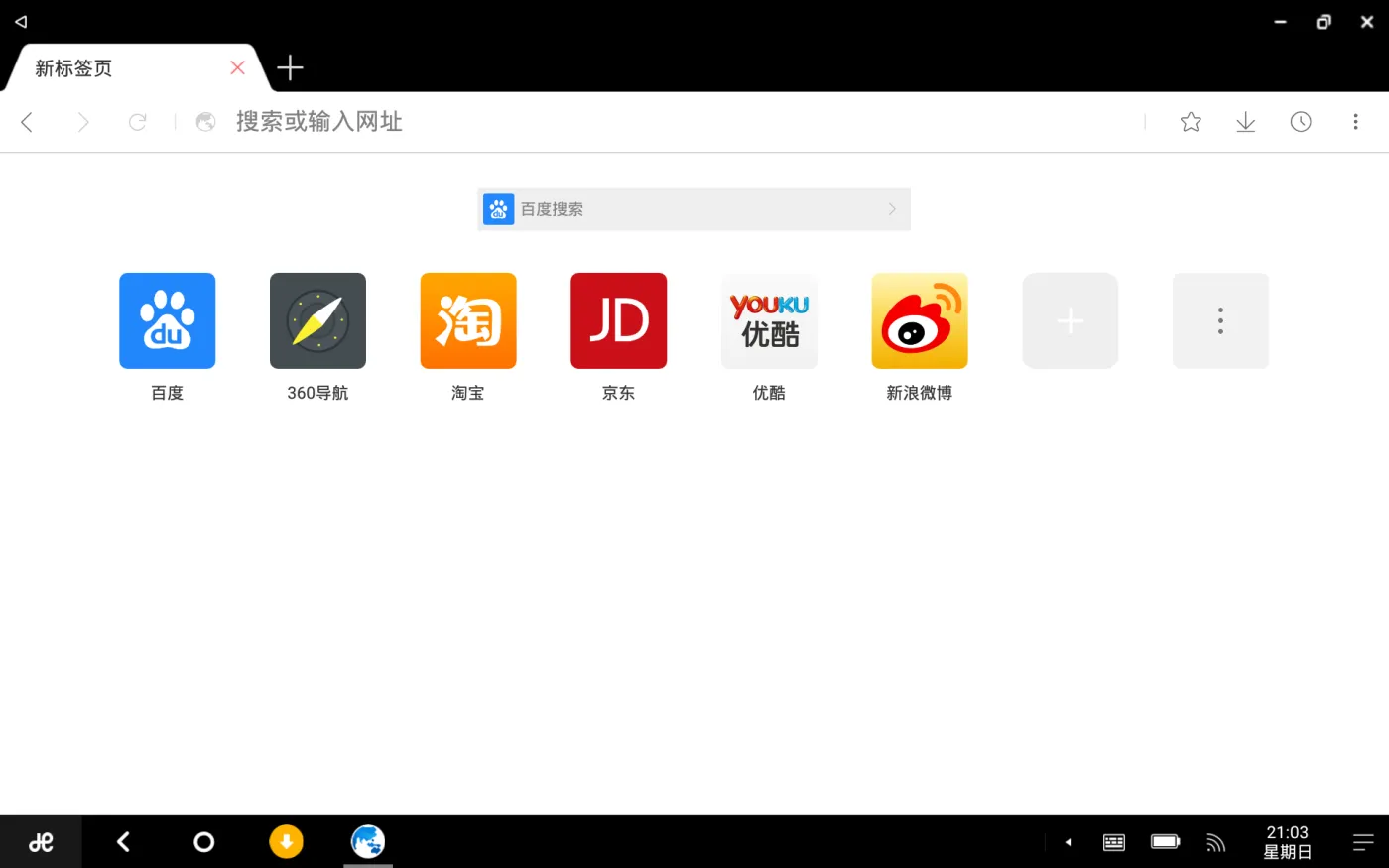Open the keyboard input icon in tray
1389x868 pixels.
(1114, 842)
